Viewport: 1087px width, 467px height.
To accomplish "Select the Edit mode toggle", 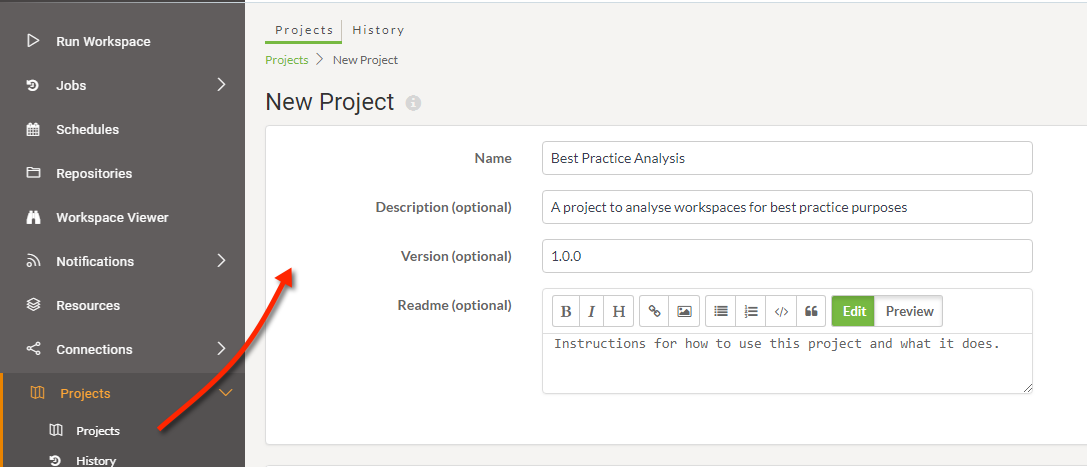I will point(853,311).
